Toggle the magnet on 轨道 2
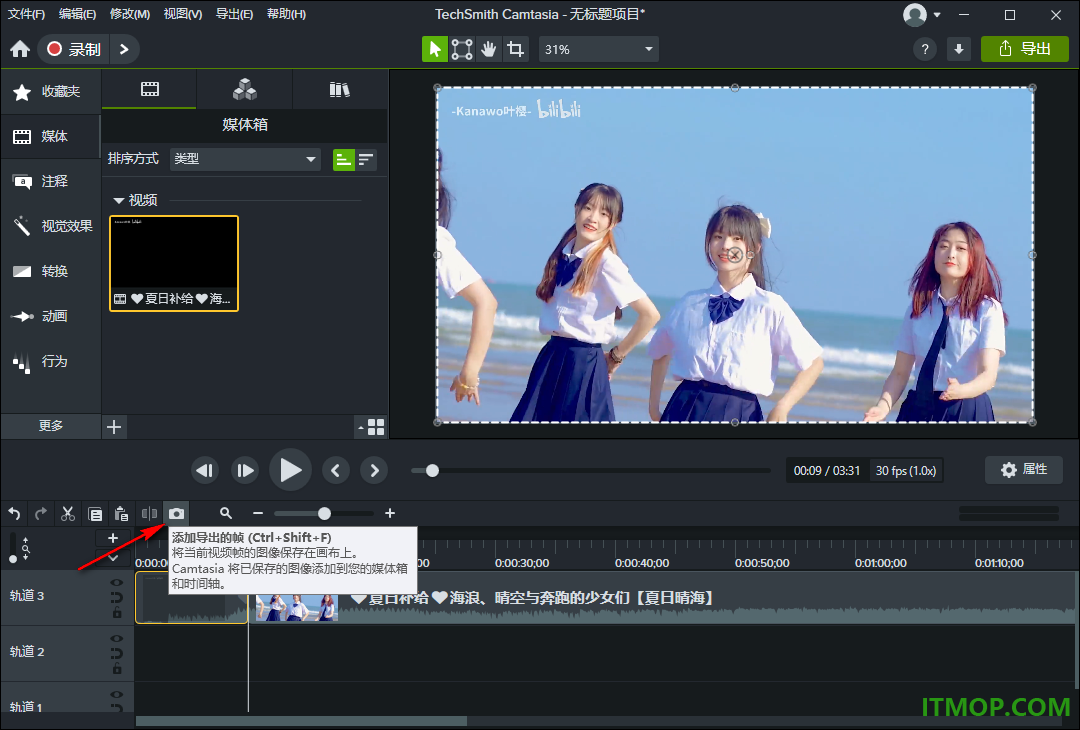This screenshot has height=730, width=1080. pyautogui.click(x=117, y=654)
